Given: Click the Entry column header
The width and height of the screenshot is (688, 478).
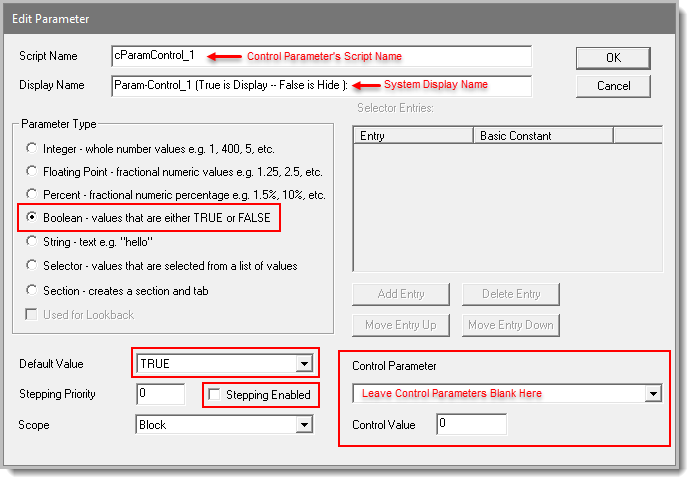Looking at the screenshot, I should tap(412, 135).
